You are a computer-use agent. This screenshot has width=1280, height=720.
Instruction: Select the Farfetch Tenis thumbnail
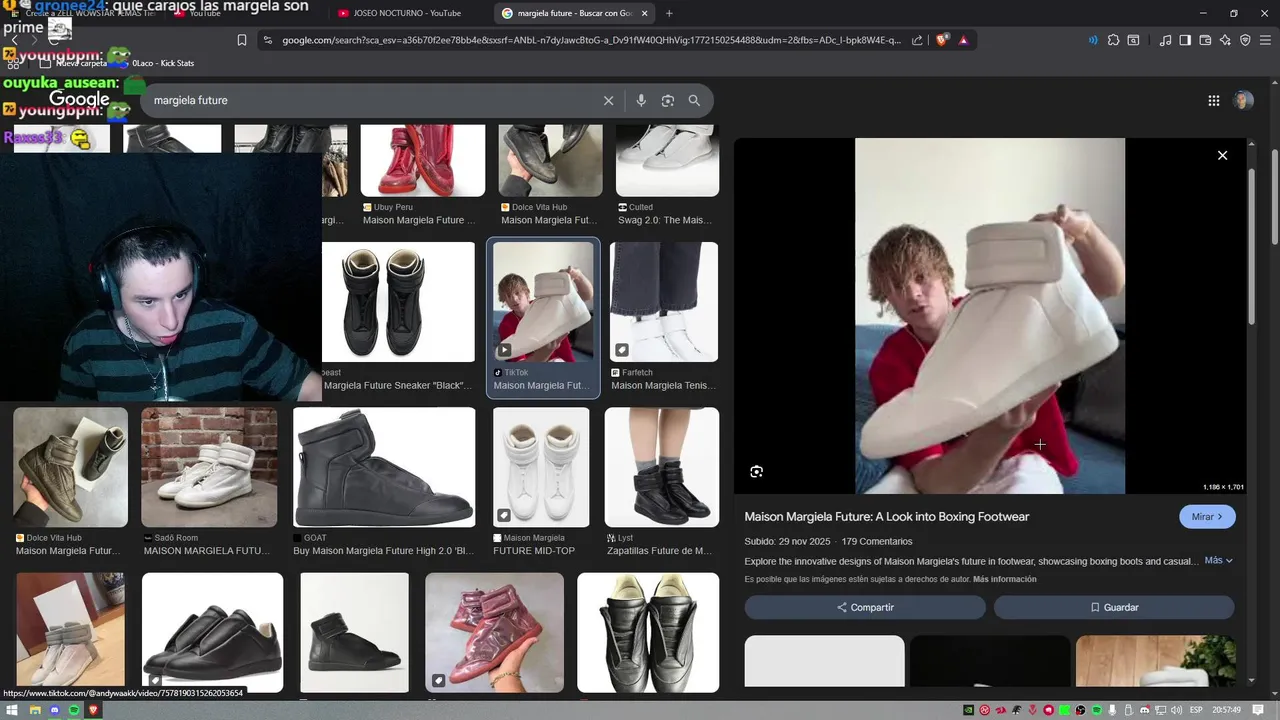coord(664,302)
